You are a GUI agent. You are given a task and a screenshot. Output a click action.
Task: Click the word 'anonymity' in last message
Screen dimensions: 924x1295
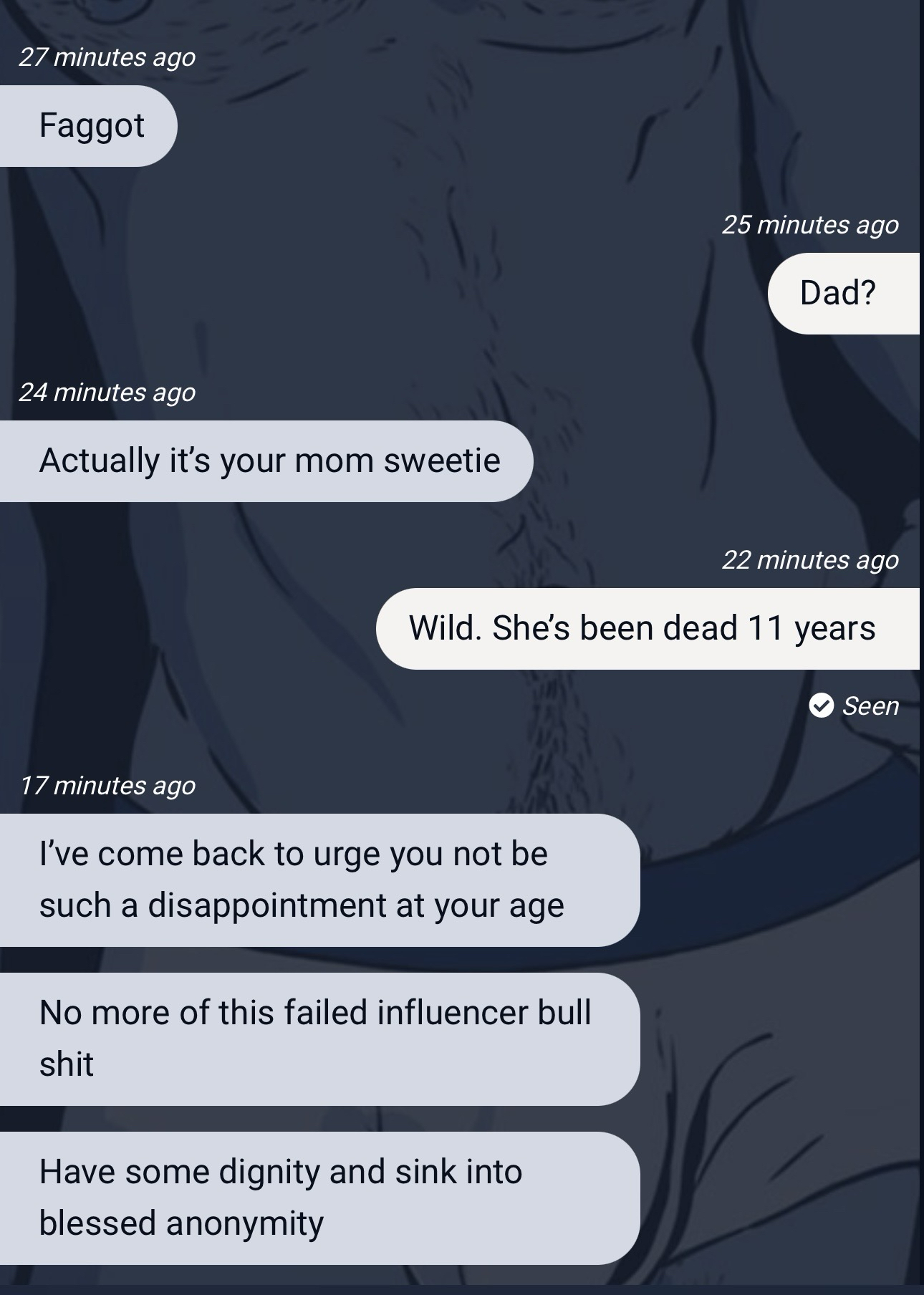245,1224
